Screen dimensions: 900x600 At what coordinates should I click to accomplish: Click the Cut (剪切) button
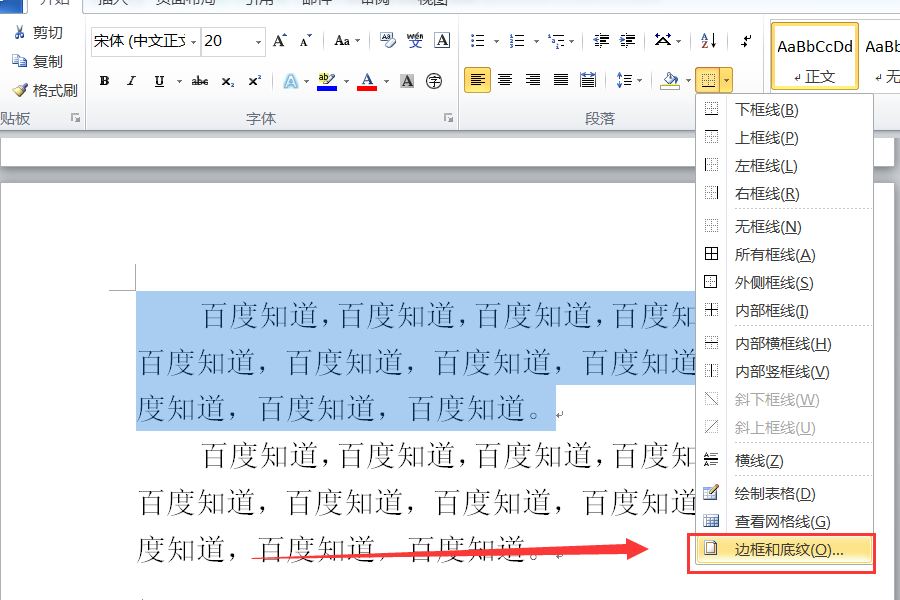click(38, 33)
